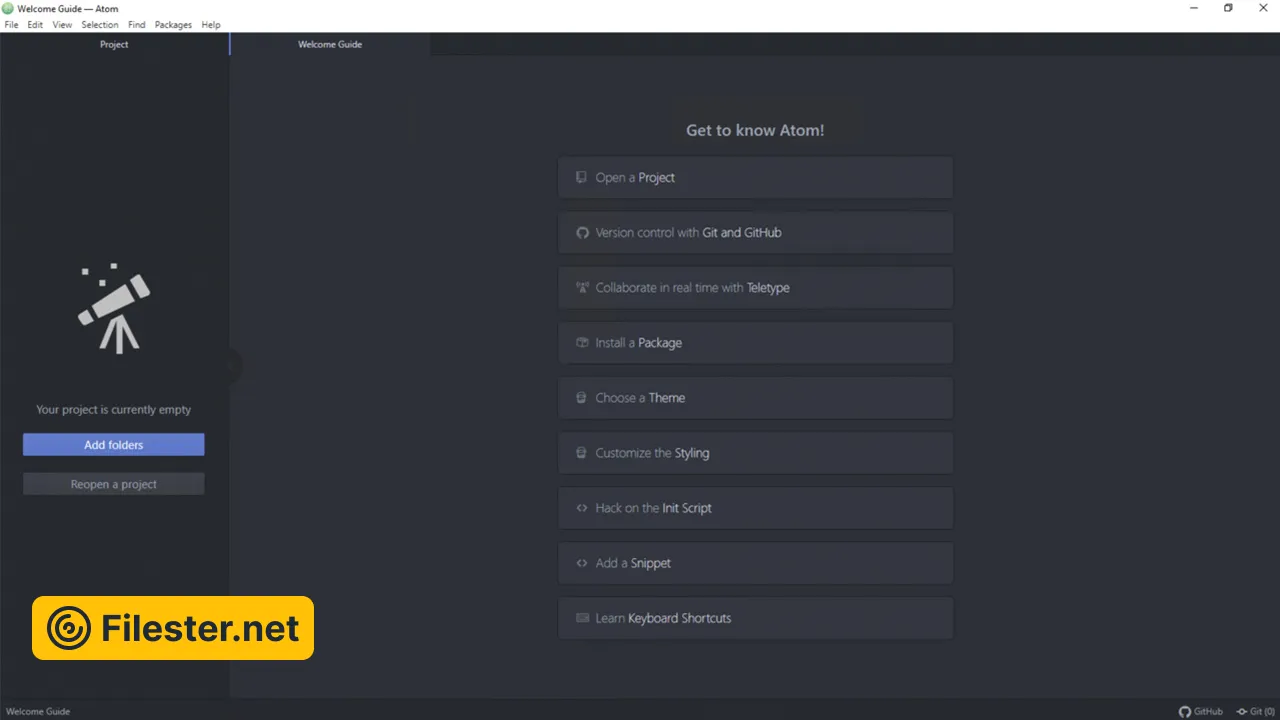The image size is (1280, 720).
Task: Open the File menu
Action: pos(12,25)
